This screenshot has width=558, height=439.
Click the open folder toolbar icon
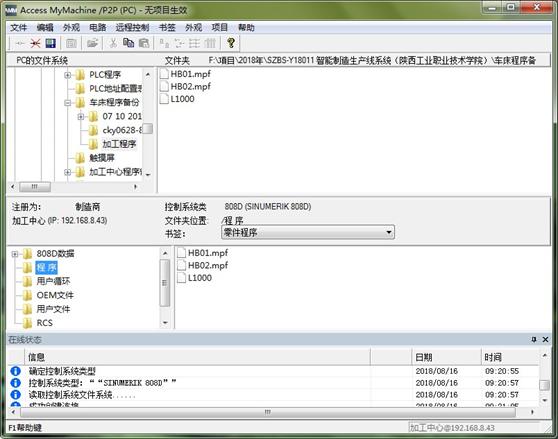[x=93, y=43]
